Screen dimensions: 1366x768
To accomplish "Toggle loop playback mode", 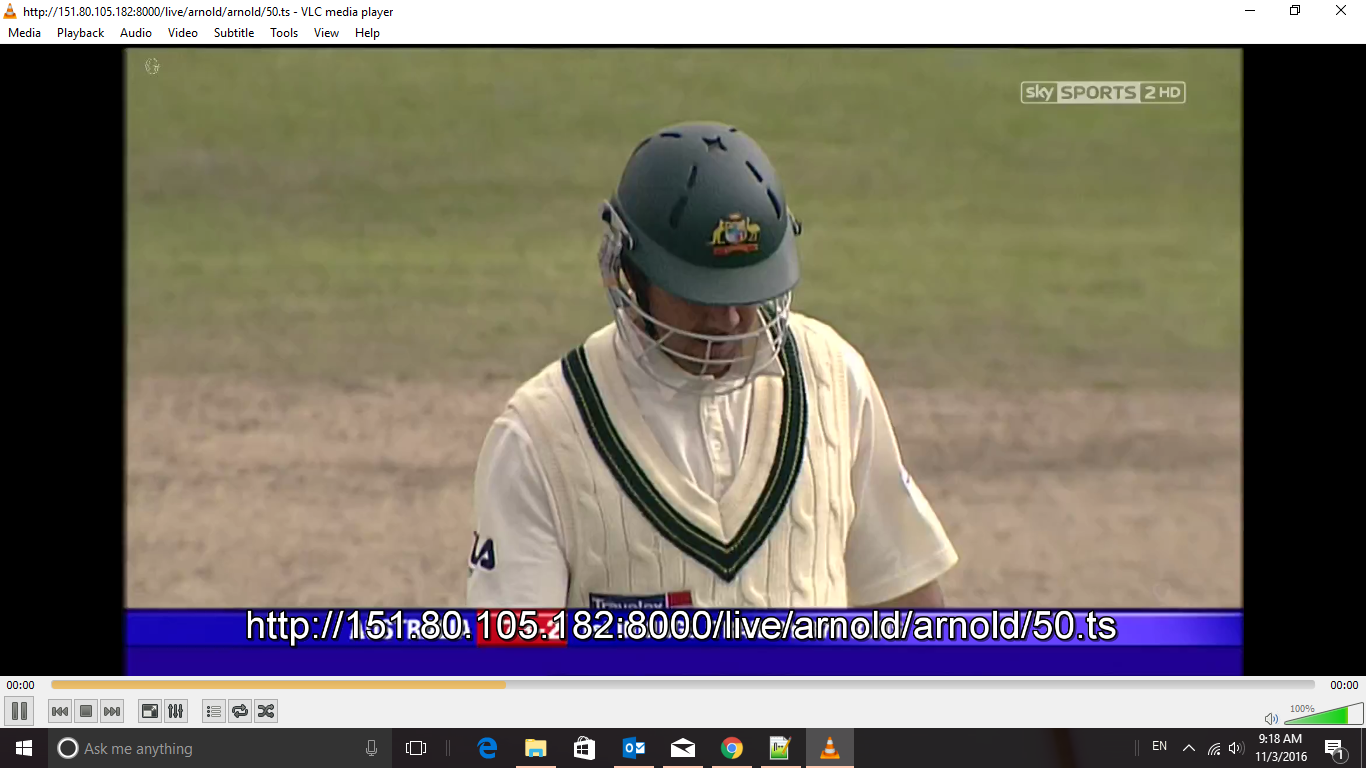I will pos(239,711).
